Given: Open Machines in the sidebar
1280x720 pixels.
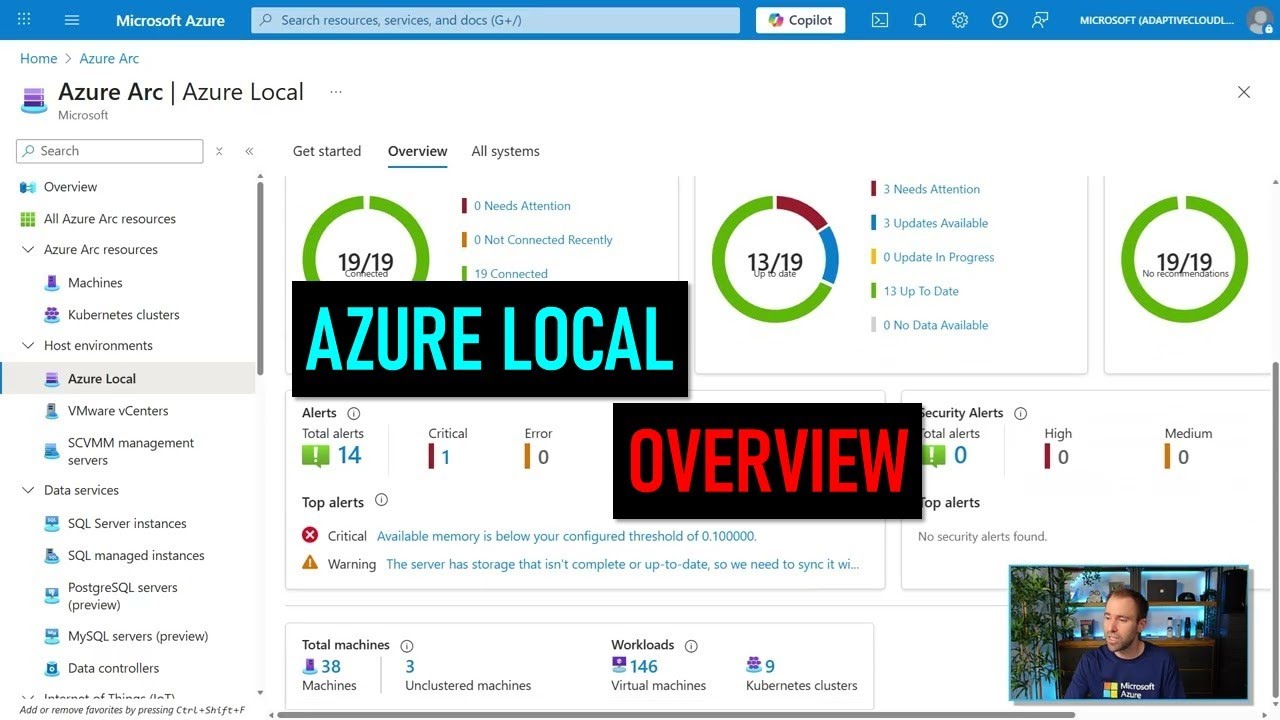Looking at the screenshot, I should point(95,283).
